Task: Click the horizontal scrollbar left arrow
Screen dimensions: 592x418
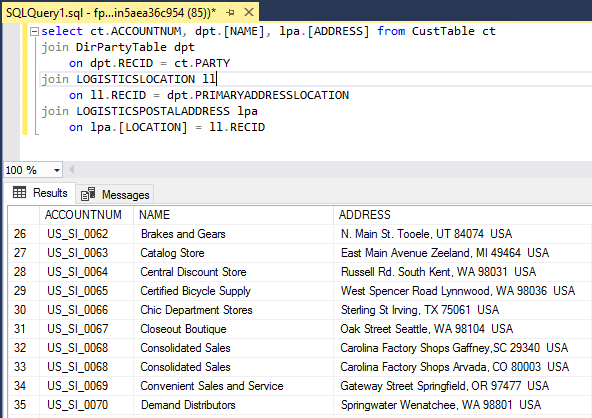Action: 71,170
